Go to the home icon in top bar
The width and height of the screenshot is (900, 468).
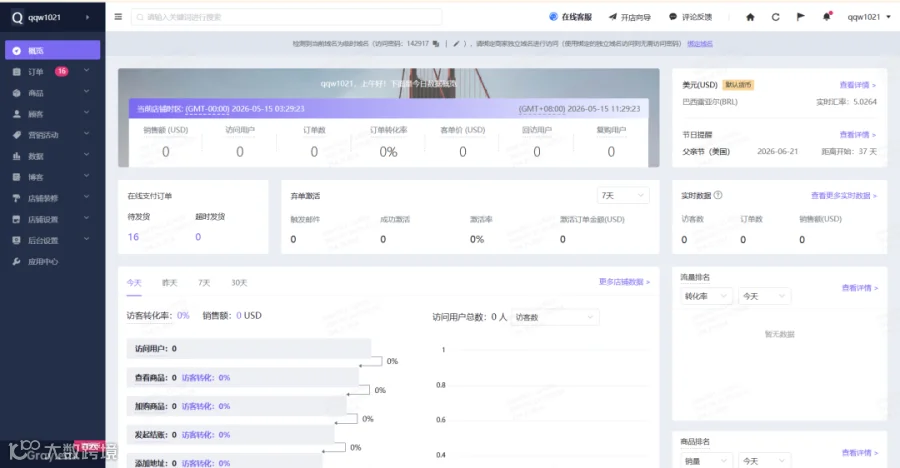coord(750,17)
